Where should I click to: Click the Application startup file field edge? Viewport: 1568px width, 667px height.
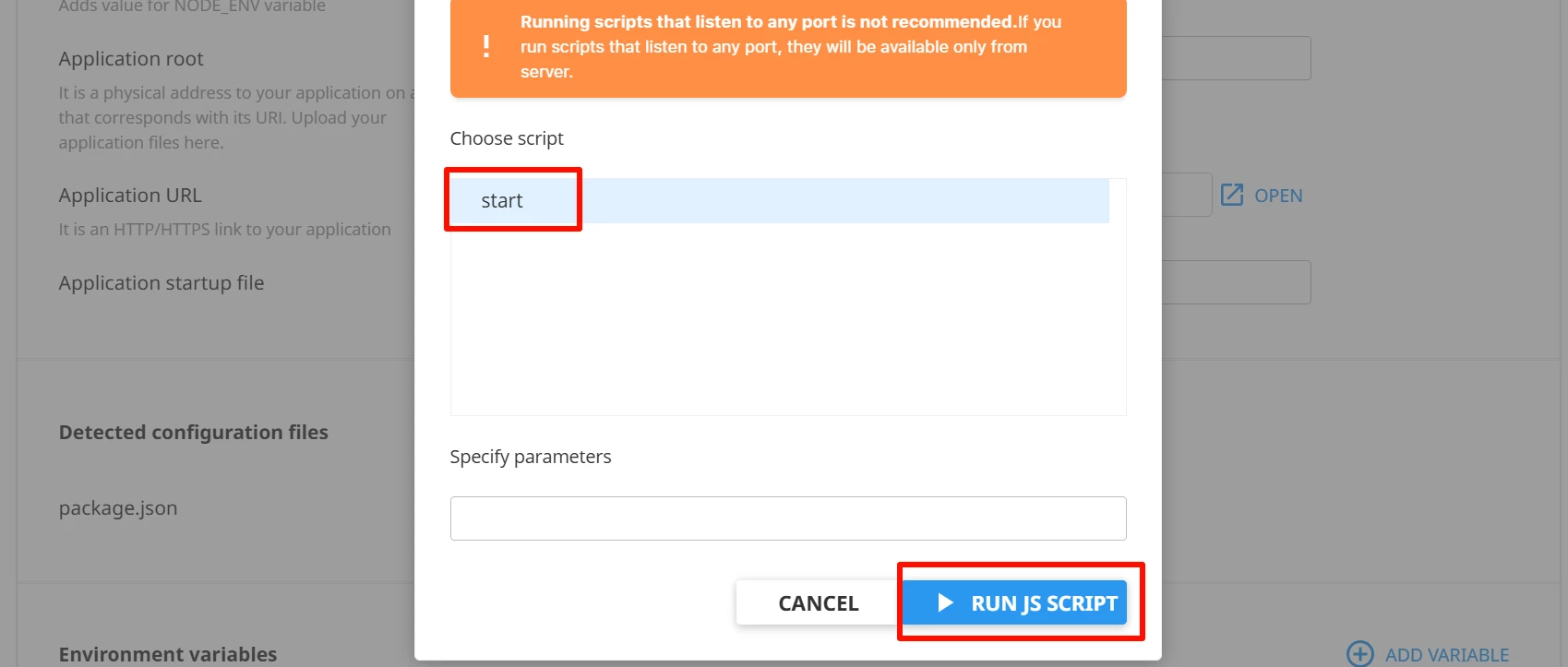(1236, 282)
